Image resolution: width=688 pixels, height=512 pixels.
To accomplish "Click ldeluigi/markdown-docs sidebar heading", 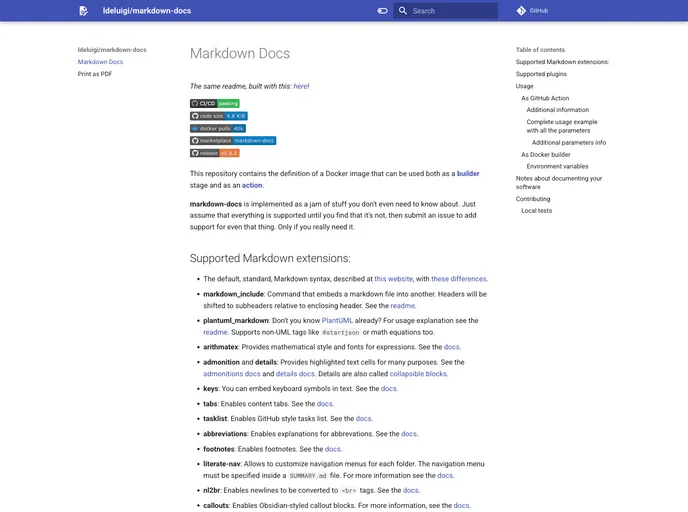I will pyautogui.click(x=112, y=50).
